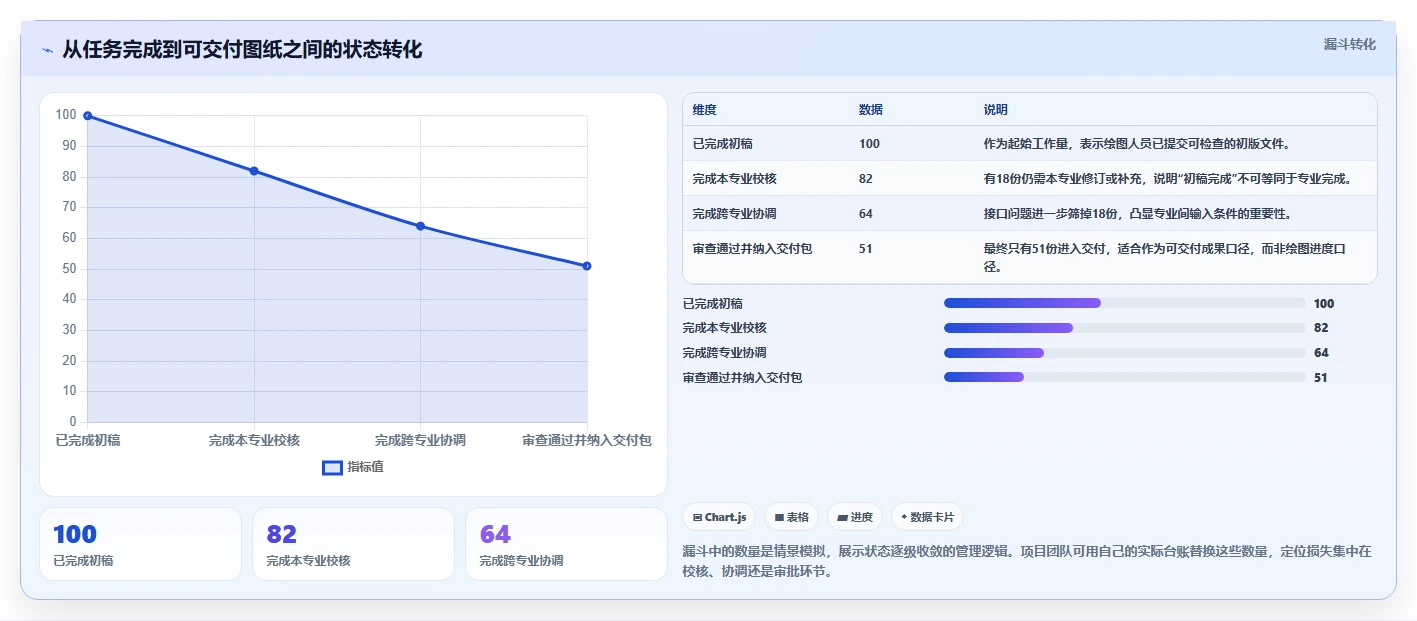Open the data card showing 64 完成跨专业协调

point(566,544)
